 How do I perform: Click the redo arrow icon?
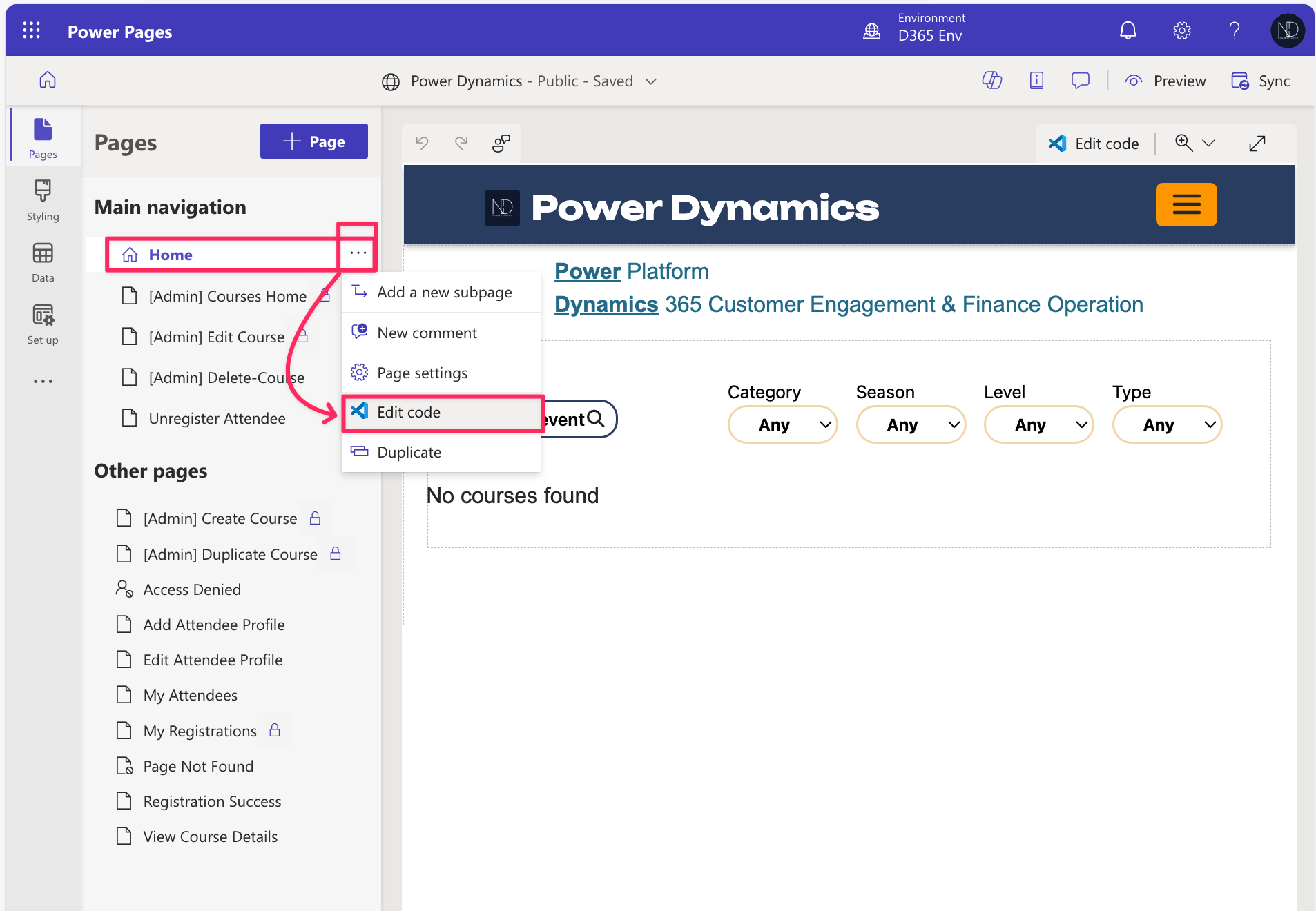(x=461, y=143)
